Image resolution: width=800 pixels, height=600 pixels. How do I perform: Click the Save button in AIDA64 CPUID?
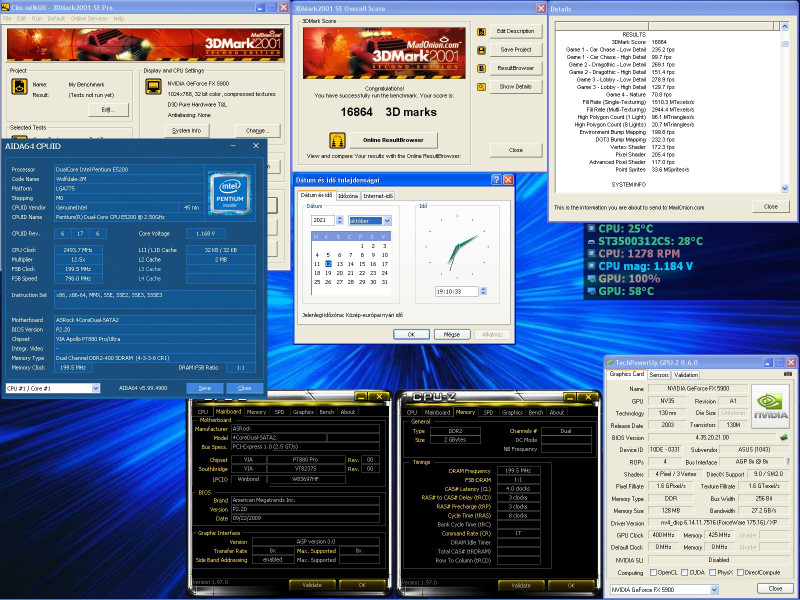tap(205, 388)
